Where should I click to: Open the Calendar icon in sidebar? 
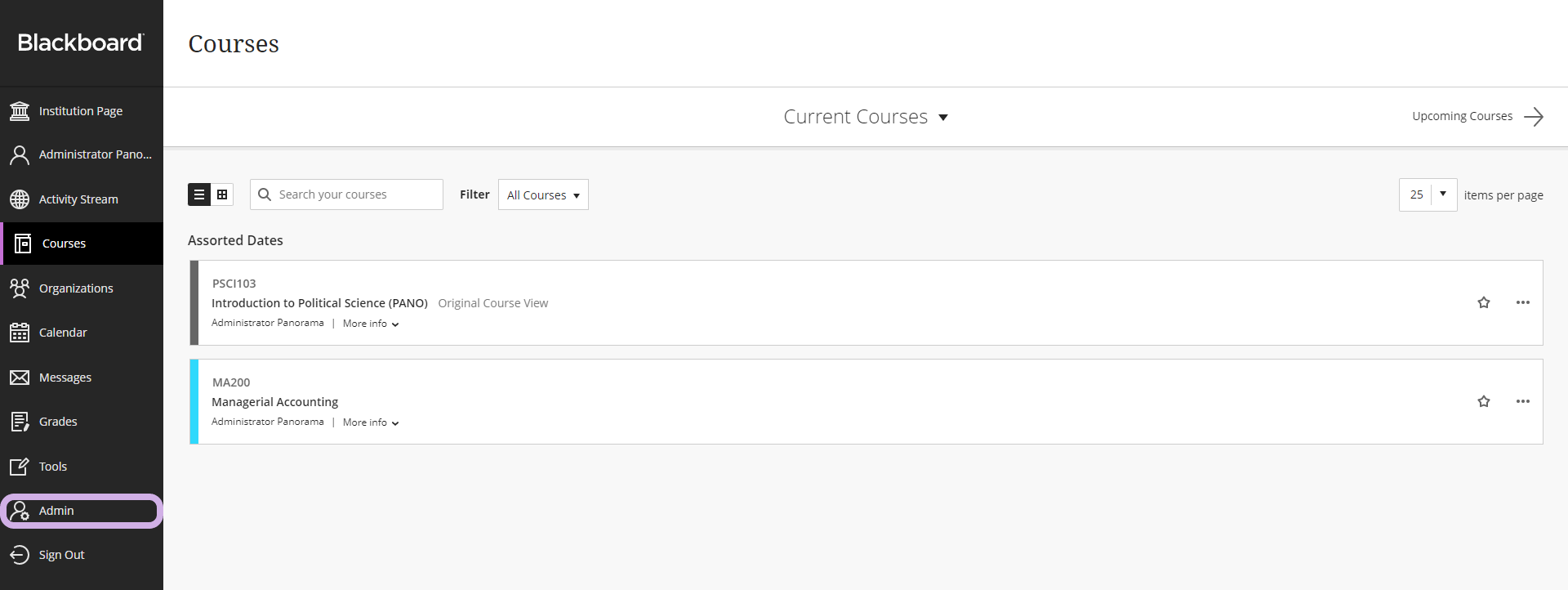[x=20, y=333]
